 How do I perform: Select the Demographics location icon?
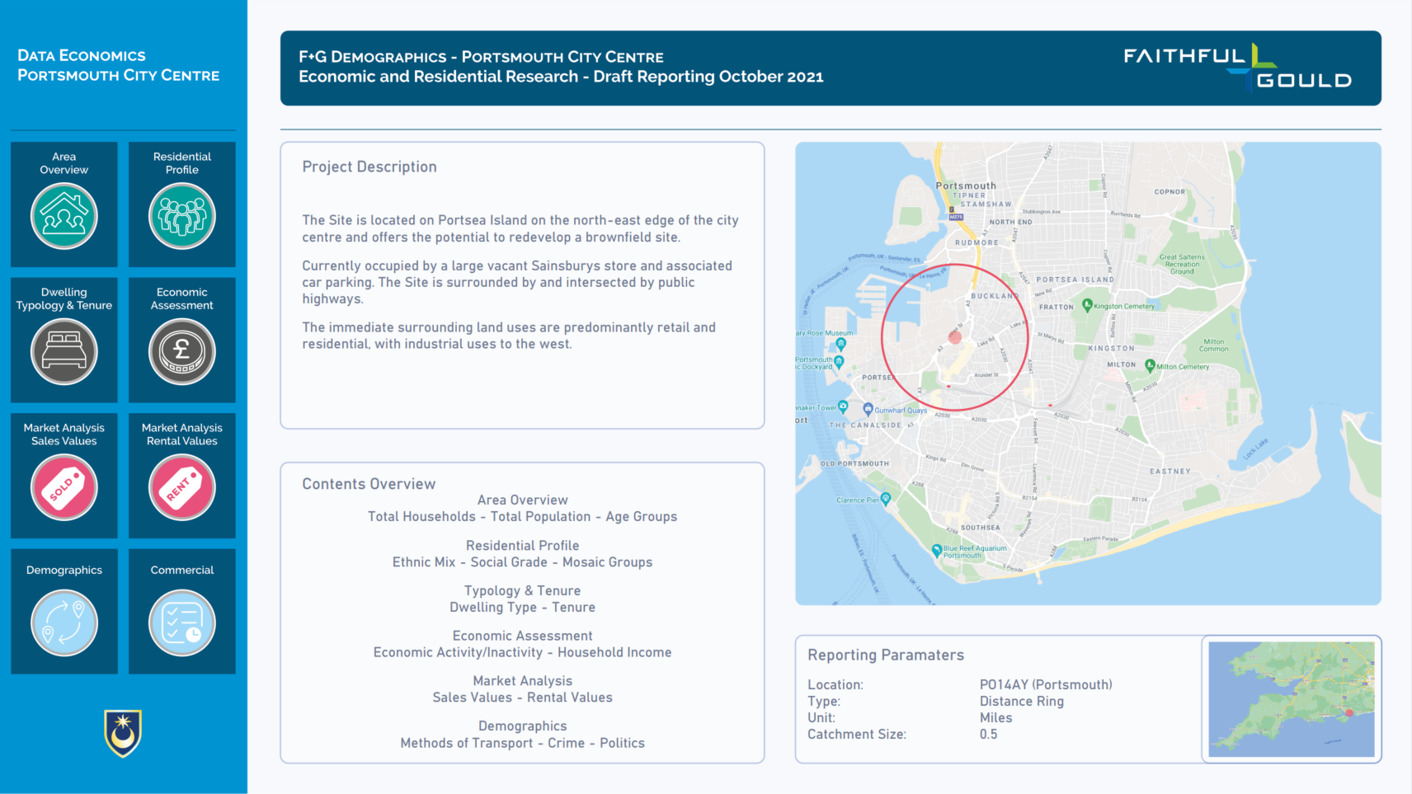click(64, 622)
